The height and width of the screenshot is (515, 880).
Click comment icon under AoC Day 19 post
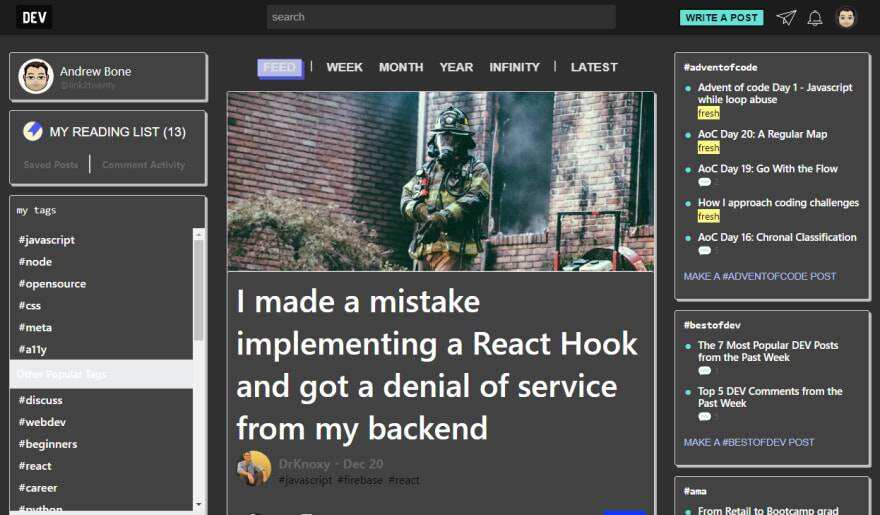(704, 182)
